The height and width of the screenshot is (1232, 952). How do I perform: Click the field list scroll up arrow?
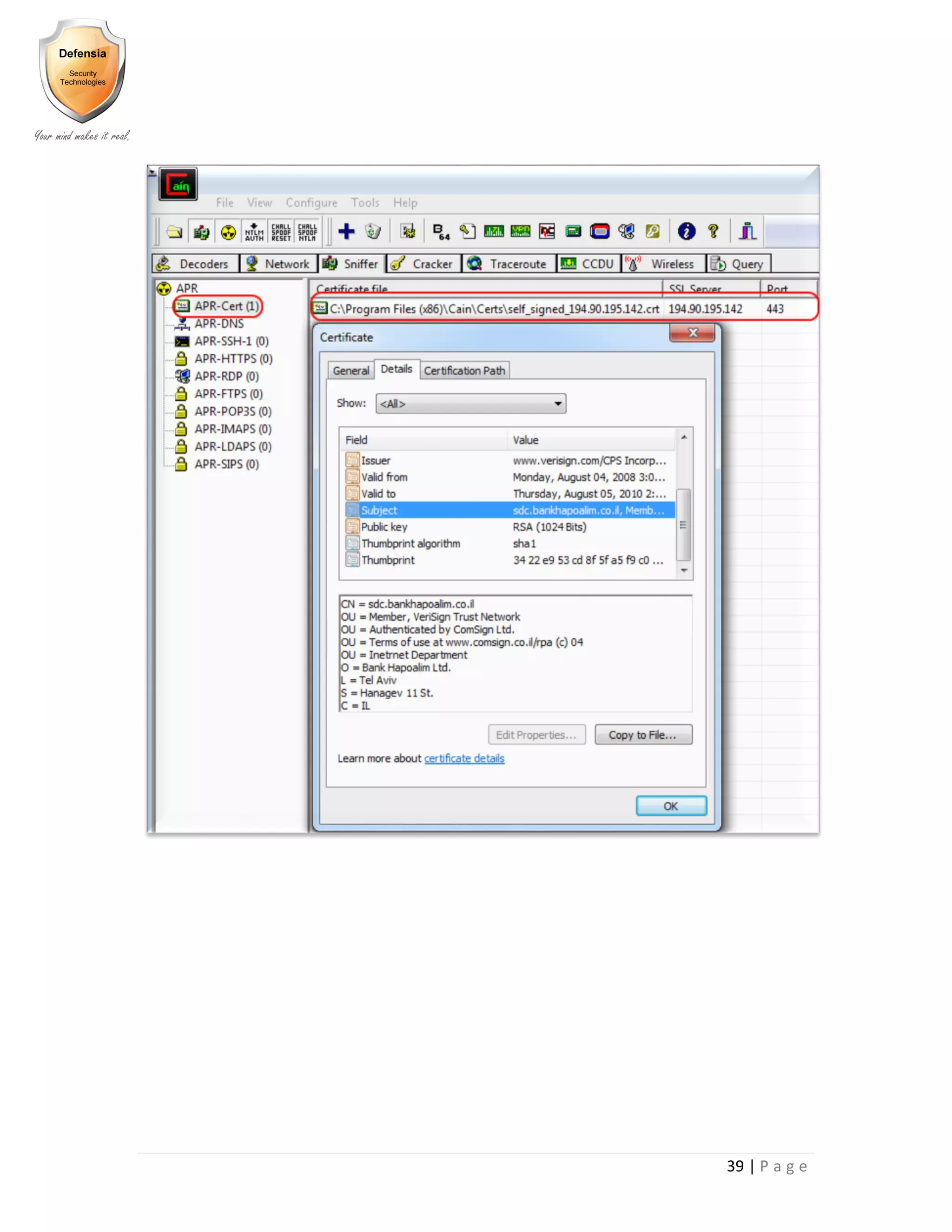point(684,437)
